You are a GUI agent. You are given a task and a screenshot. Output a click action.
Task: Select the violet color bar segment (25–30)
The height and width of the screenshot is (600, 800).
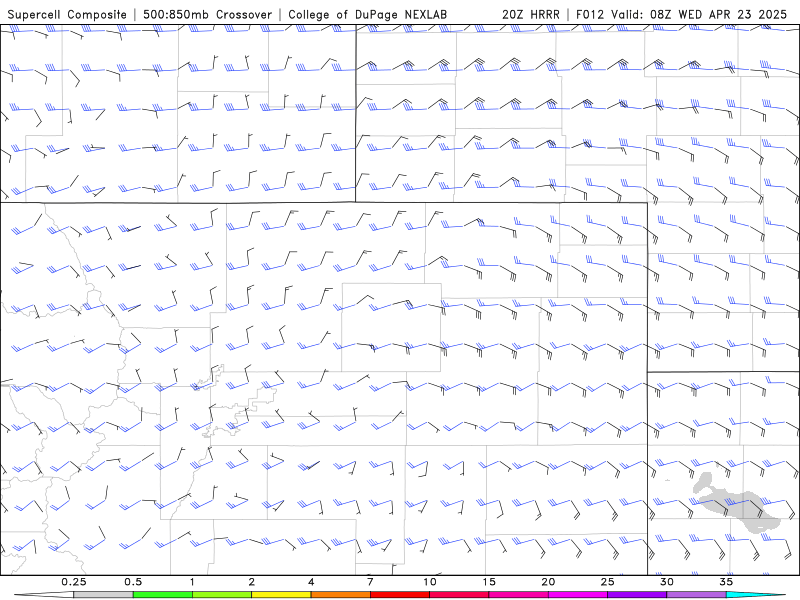pyautogui.click(x=637, y=595)
